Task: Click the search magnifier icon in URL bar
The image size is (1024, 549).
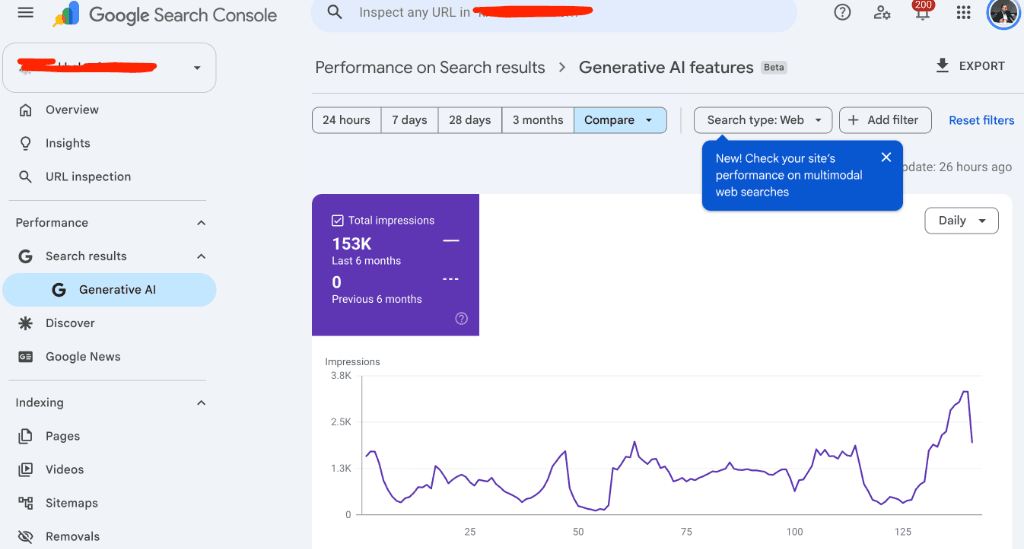Action: 334,12
